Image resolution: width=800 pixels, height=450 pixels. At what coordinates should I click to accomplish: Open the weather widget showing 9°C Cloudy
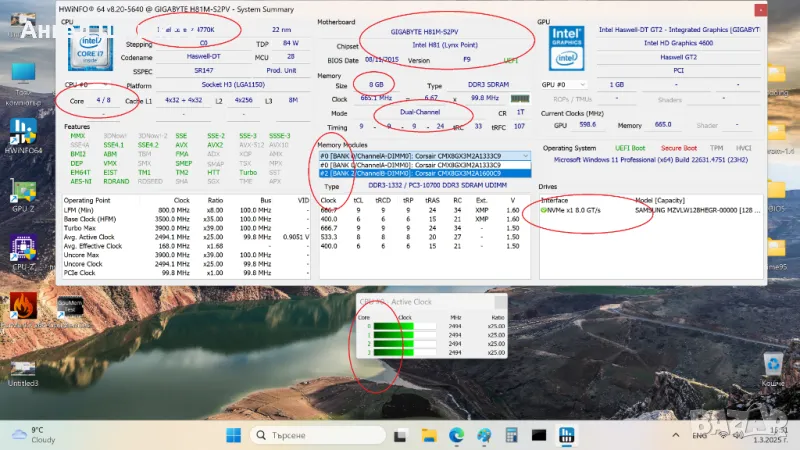click(40, 435)
